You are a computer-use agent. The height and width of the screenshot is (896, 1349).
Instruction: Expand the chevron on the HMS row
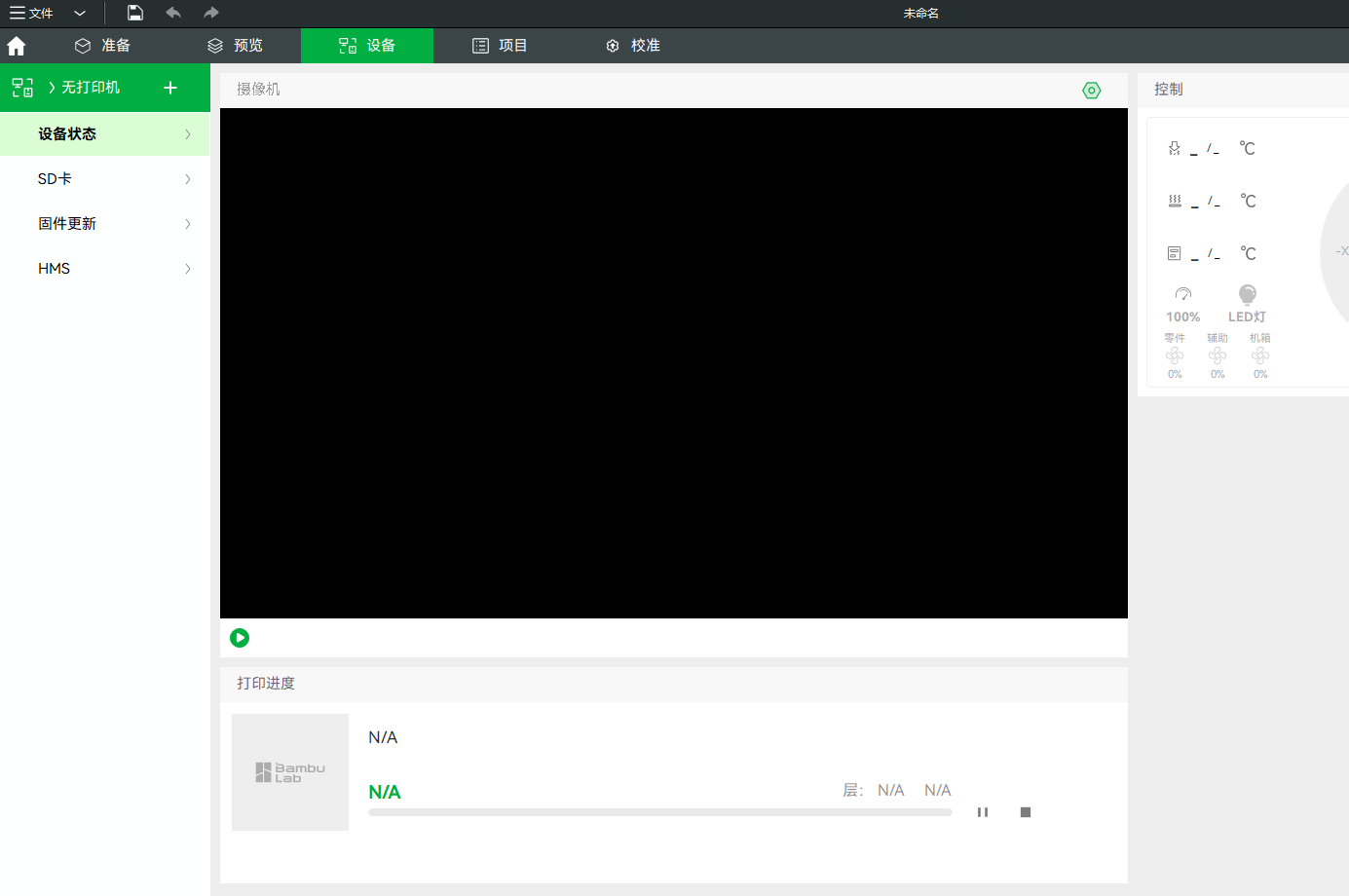click(x=188, y=269)
